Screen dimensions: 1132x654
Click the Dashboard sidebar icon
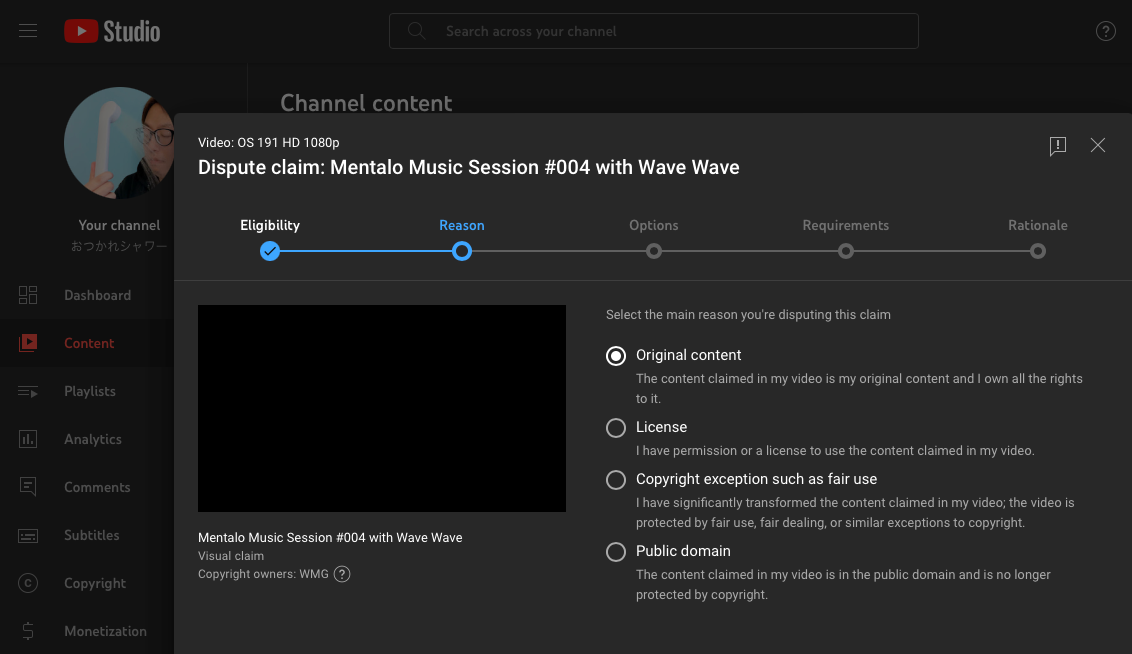pyautogui.click(x=28, y=295)
